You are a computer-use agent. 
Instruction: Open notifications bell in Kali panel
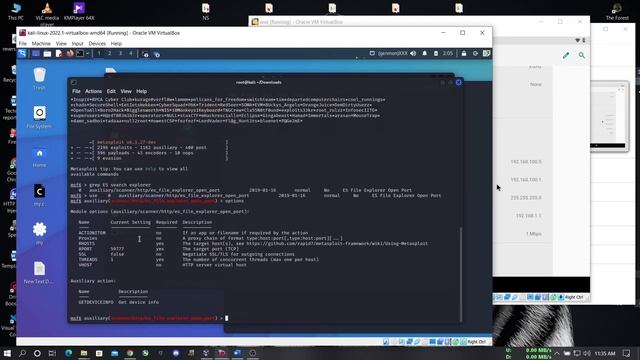[424, 53]
